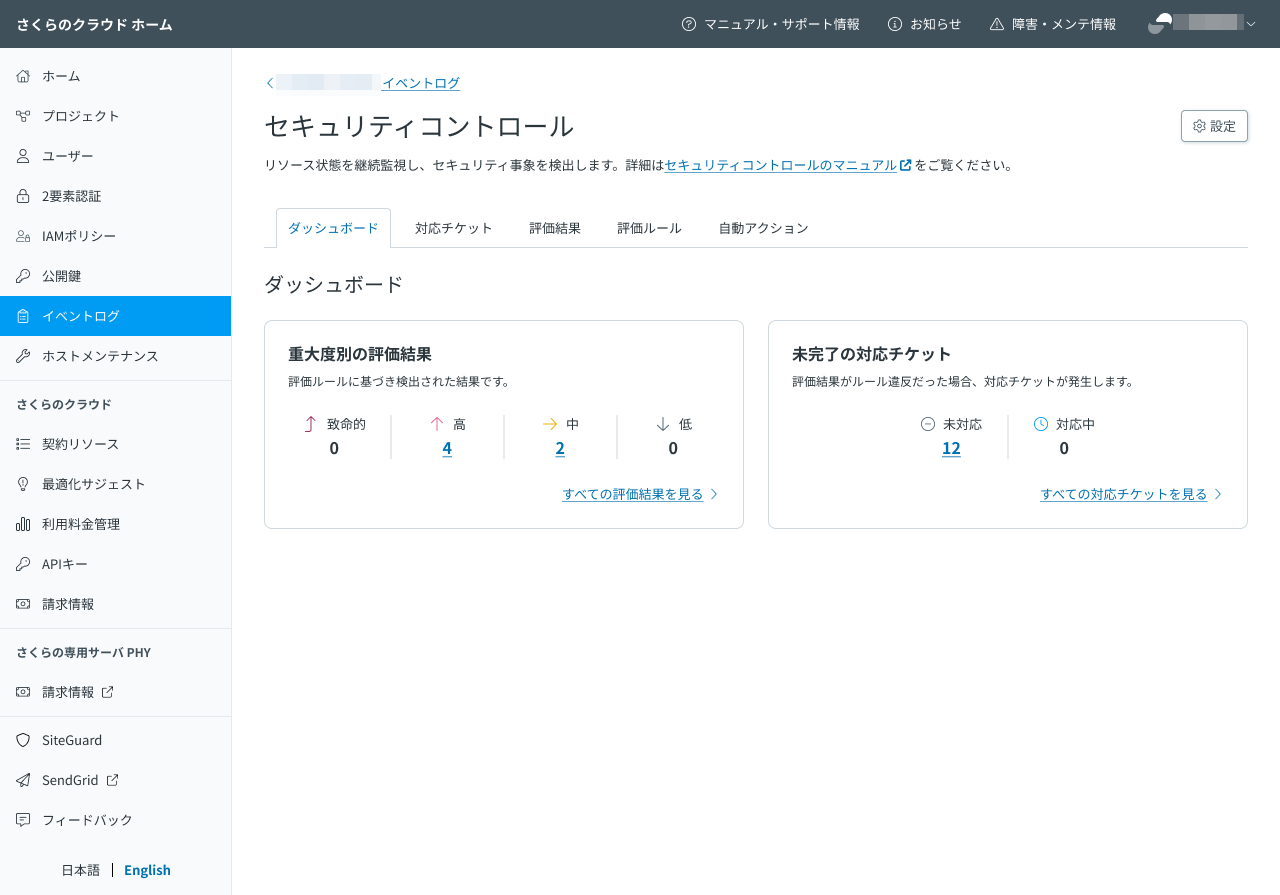Open すべての評価結果を見る link
Viewport: 1280px width, 895px height.
633,494
